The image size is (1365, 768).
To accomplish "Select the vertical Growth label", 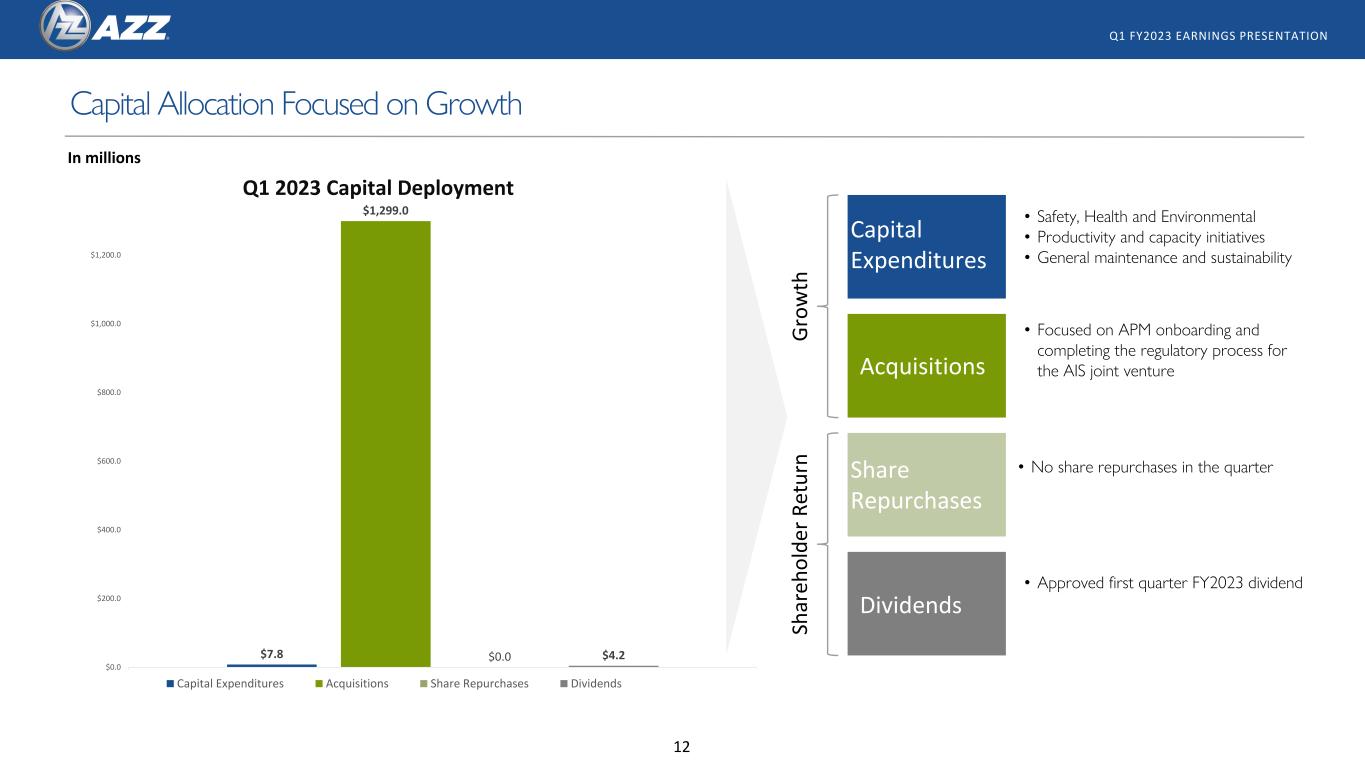I will pos(802,305).
